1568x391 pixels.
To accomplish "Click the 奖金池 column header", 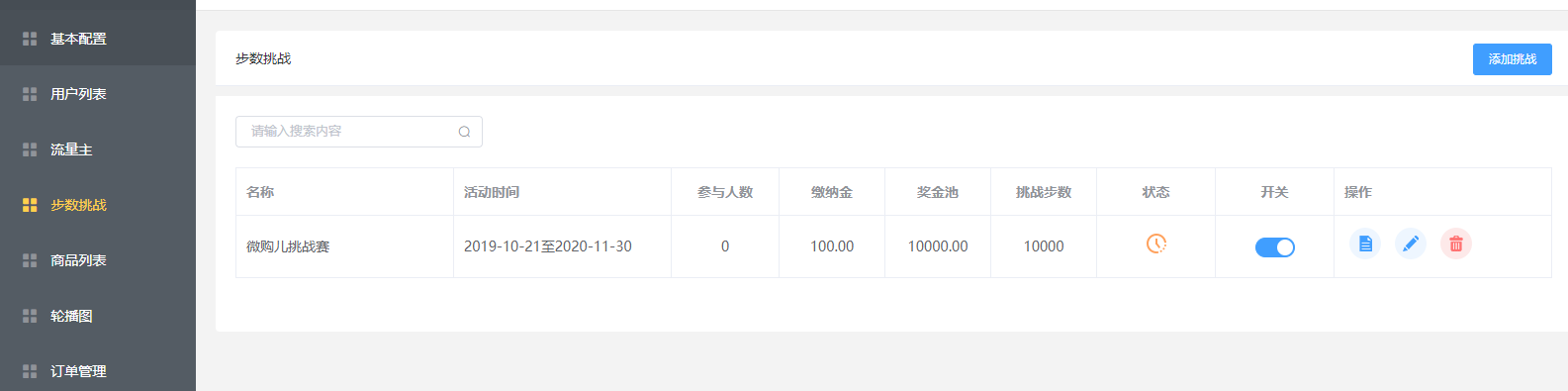I will [938, 192].
